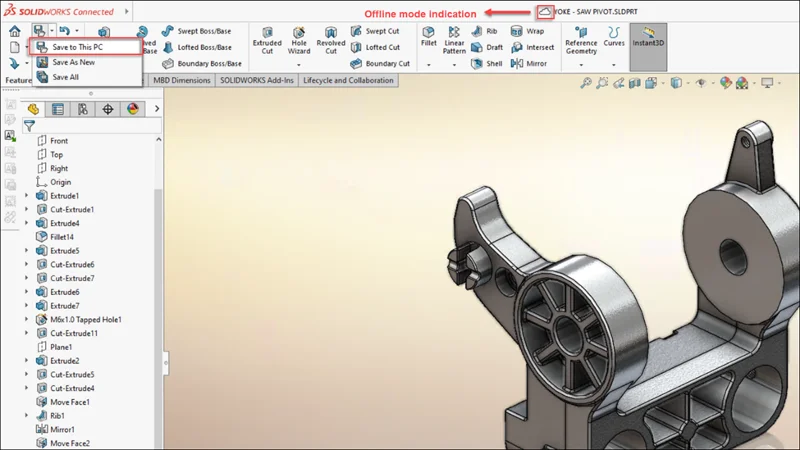Expand the Extrude1 feature node
The width and height of the screenshot is (800, 450).
coord(27,196)
